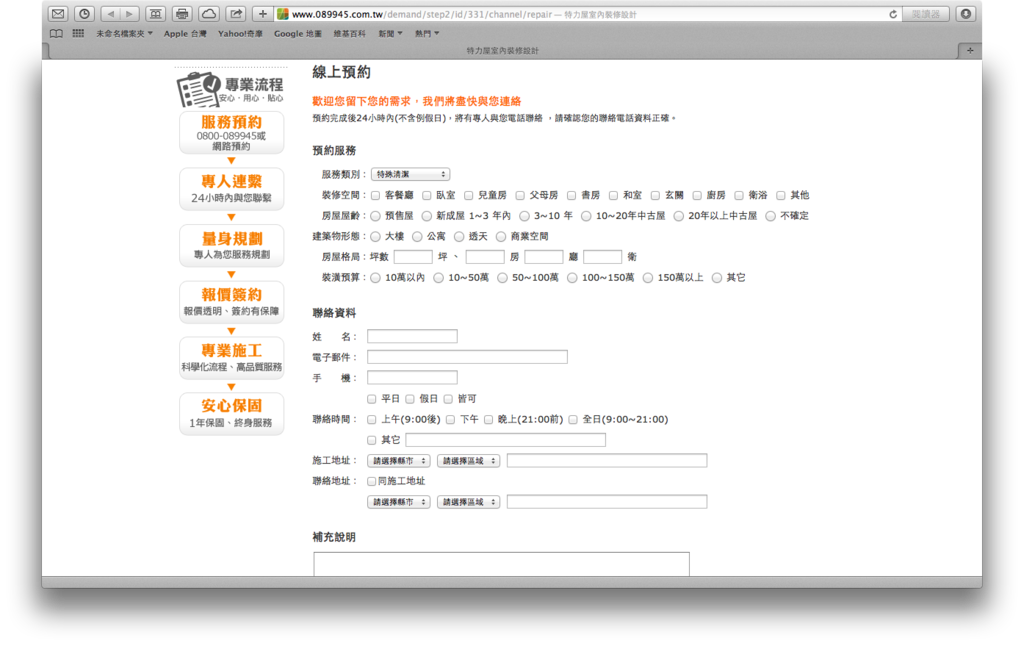
Task: Check the 臥室 checkbox
Action: pyautogui.click(x=426, y=195)
